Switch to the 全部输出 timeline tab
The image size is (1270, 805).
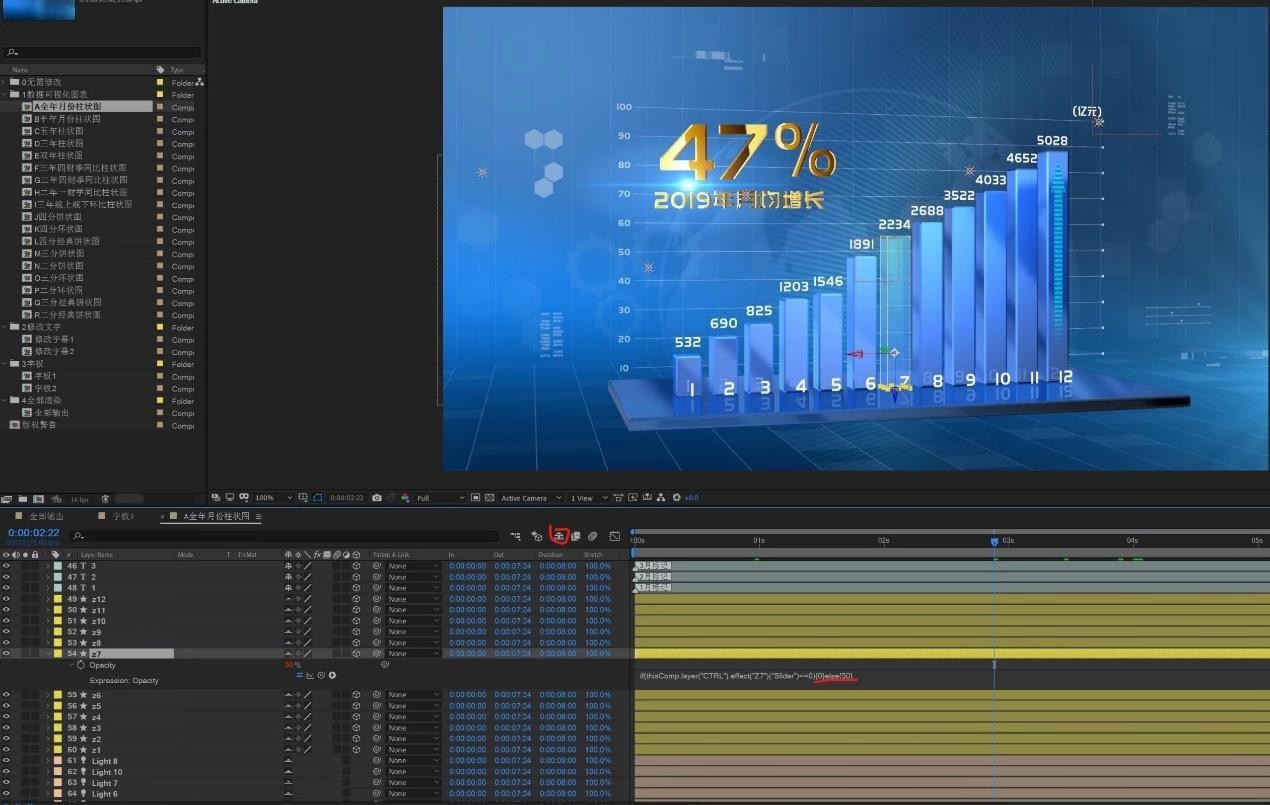pyautogui.click(x=46, y=516)
